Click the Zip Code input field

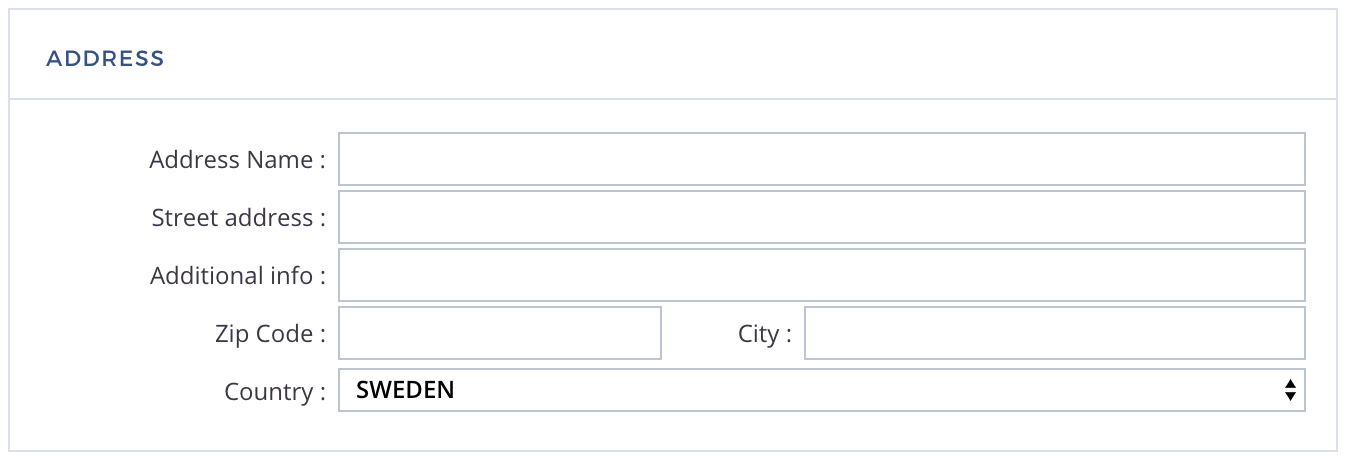point(500,333)
